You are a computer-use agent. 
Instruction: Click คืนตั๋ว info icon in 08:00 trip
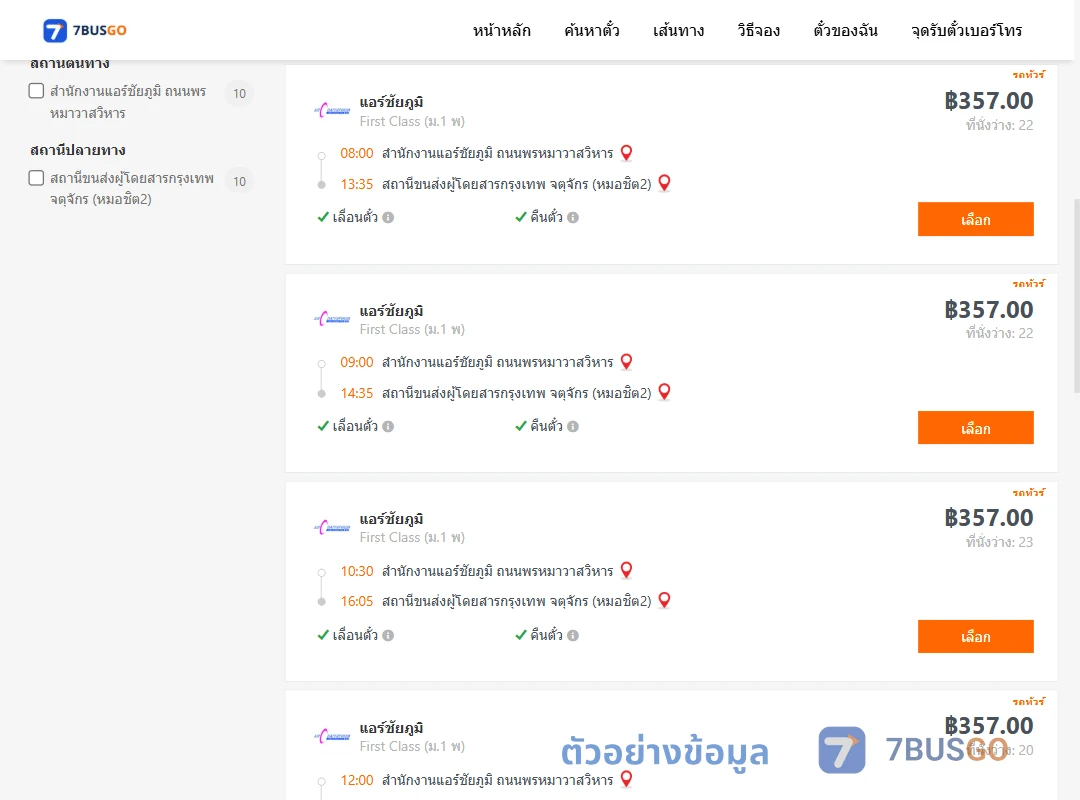pyautogui.click(x=573, y=218)
